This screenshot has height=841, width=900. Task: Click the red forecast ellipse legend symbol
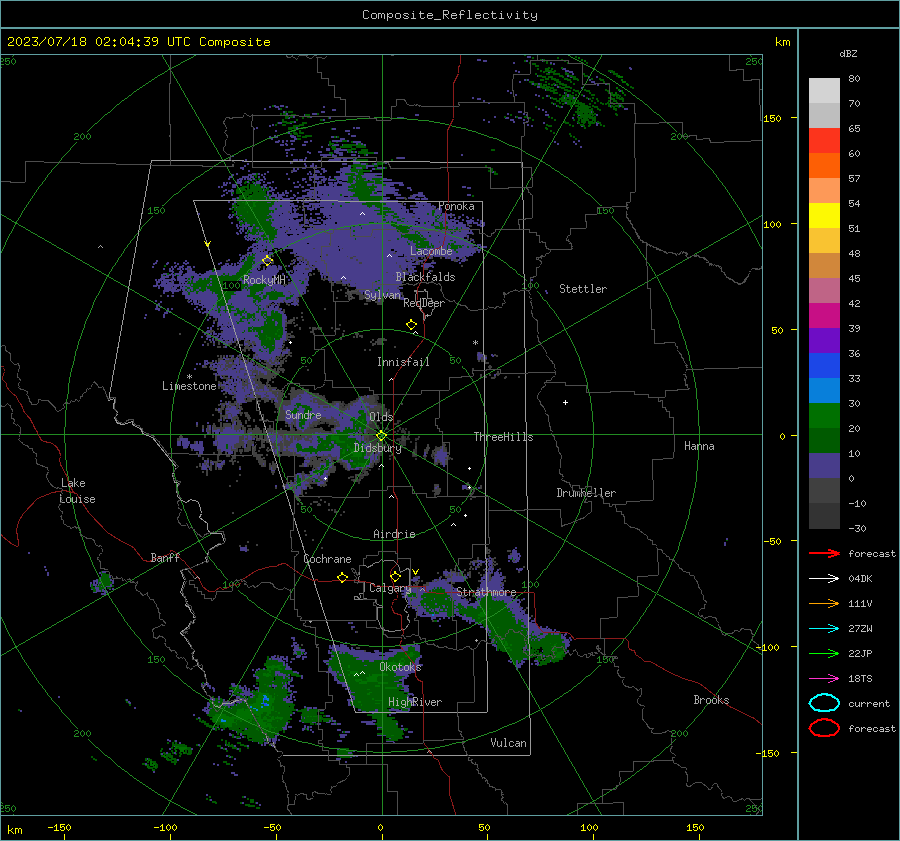(824, 728)
